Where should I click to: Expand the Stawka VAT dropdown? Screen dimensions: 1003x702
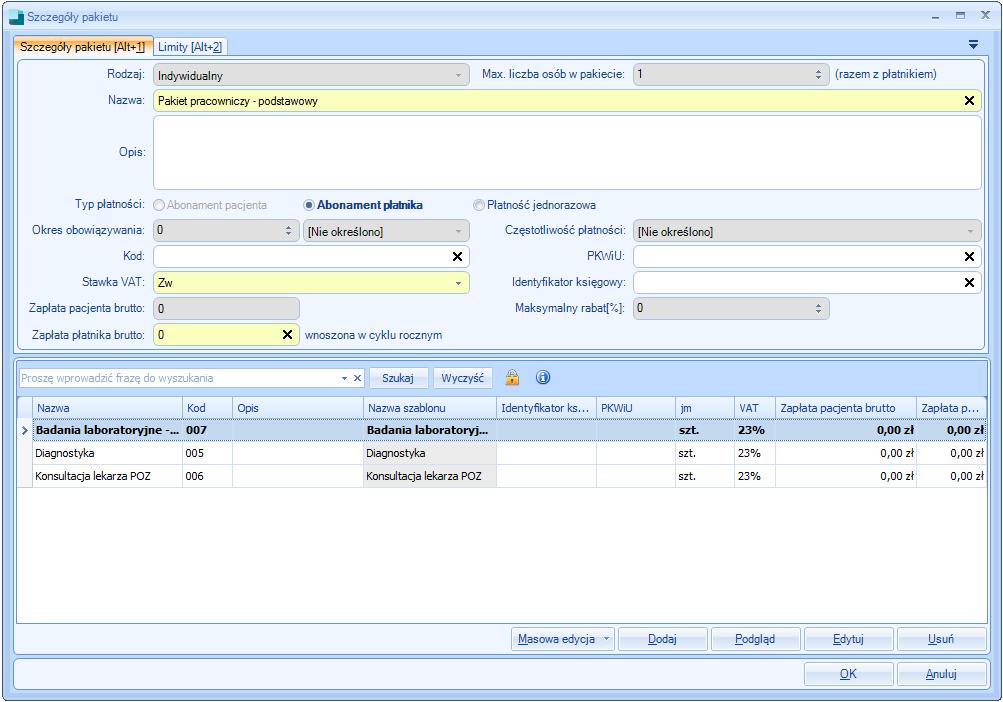458,283
